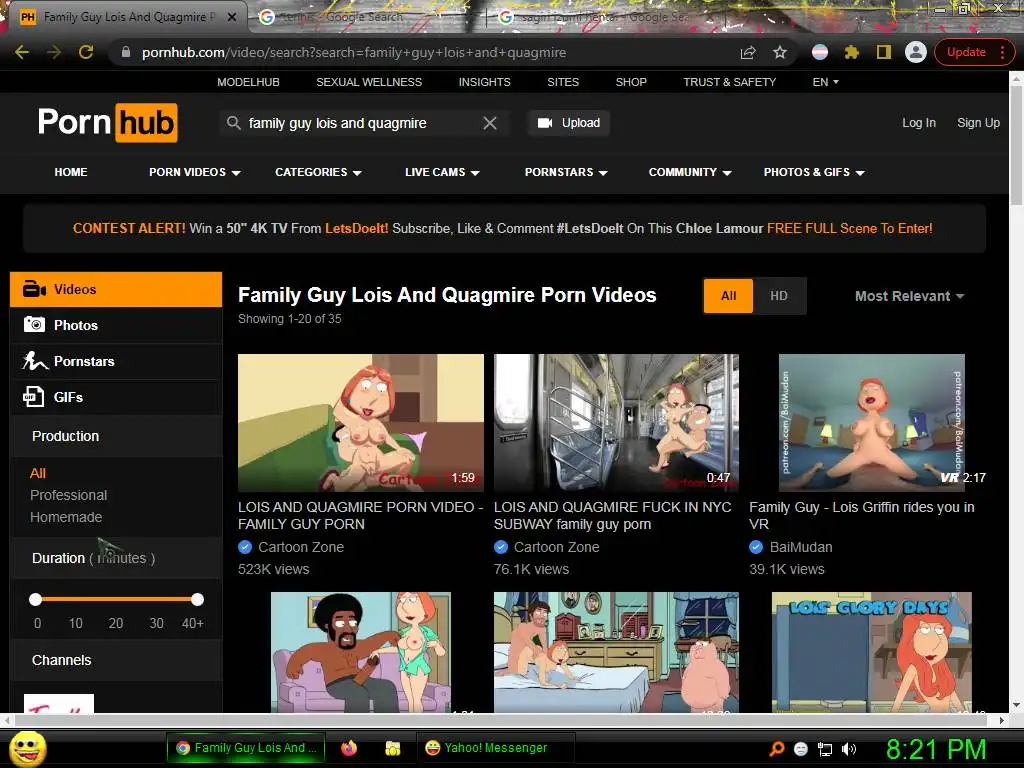The height and width of the screenshot is (768, 1024).
Task: Click the orange Duration slider track
Action: pyautogui.click(x=117, y=599)
